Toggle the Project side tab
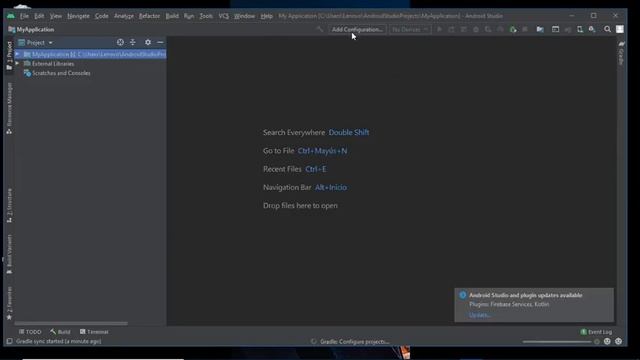The width and height of the screenshot is (640, 360). click(9, 55)
